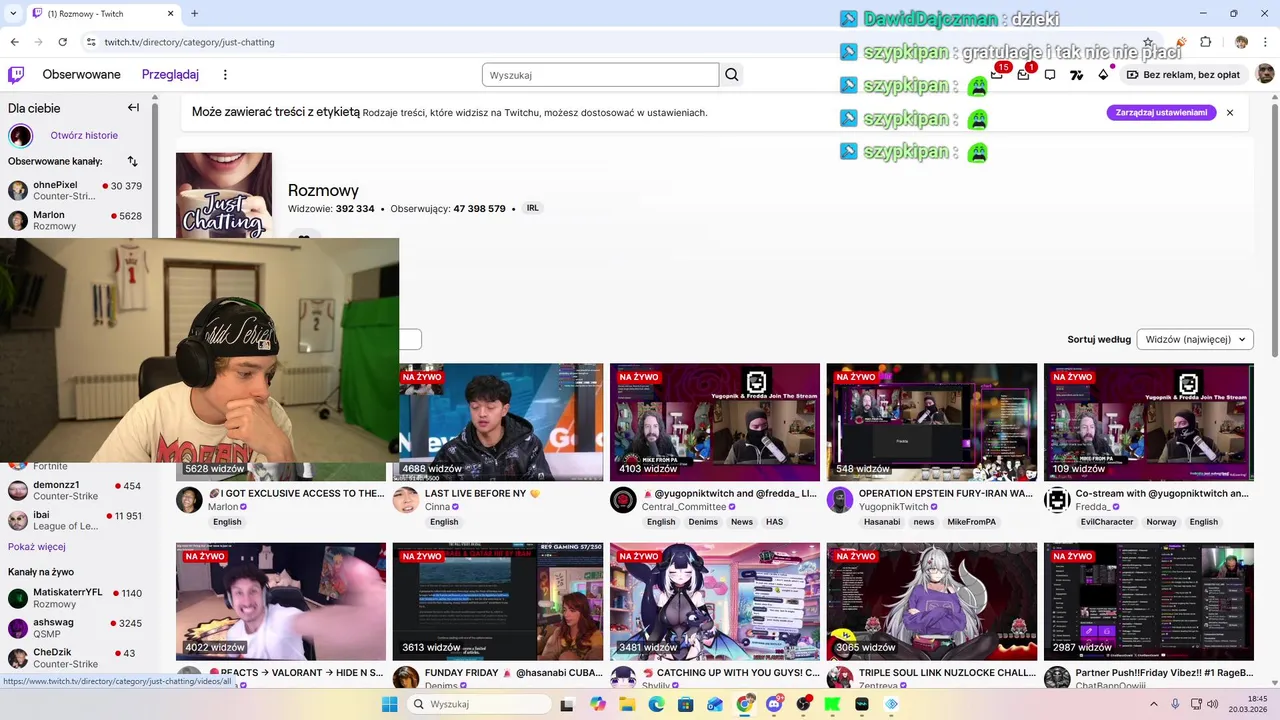1280x720 pixels.
Task: Open Cinna stream thumbnail with 4688 viewers
Action: 501,422
